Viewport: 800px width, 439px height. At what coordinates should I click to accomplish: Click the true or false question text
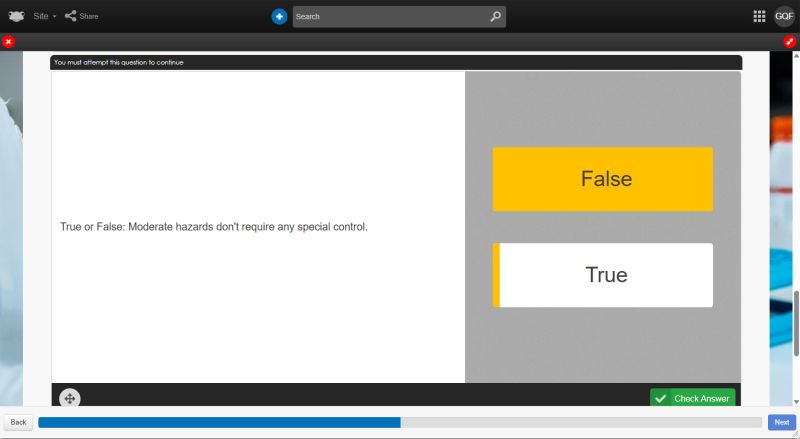point(214,227)
